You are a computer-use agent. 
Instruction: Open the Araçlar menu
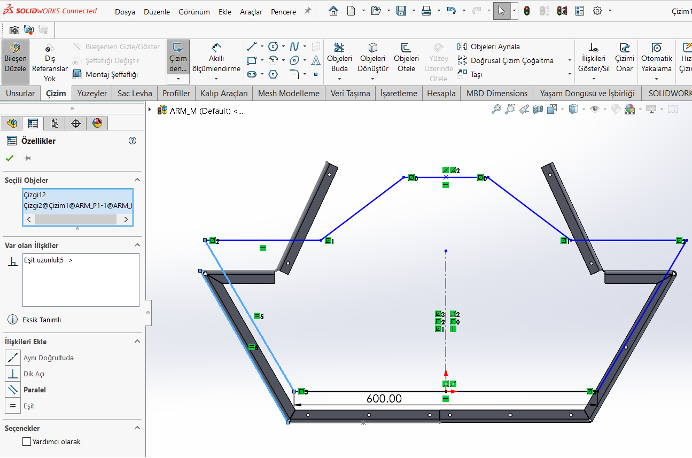(251, 12)
